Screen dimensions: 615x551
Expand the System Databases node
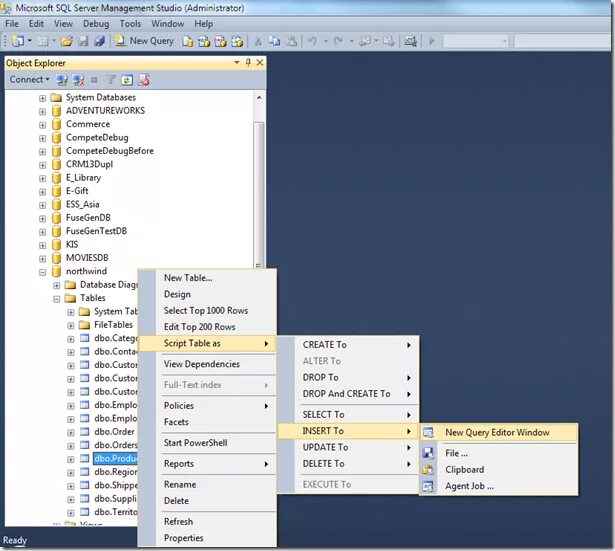click(42, 98)
